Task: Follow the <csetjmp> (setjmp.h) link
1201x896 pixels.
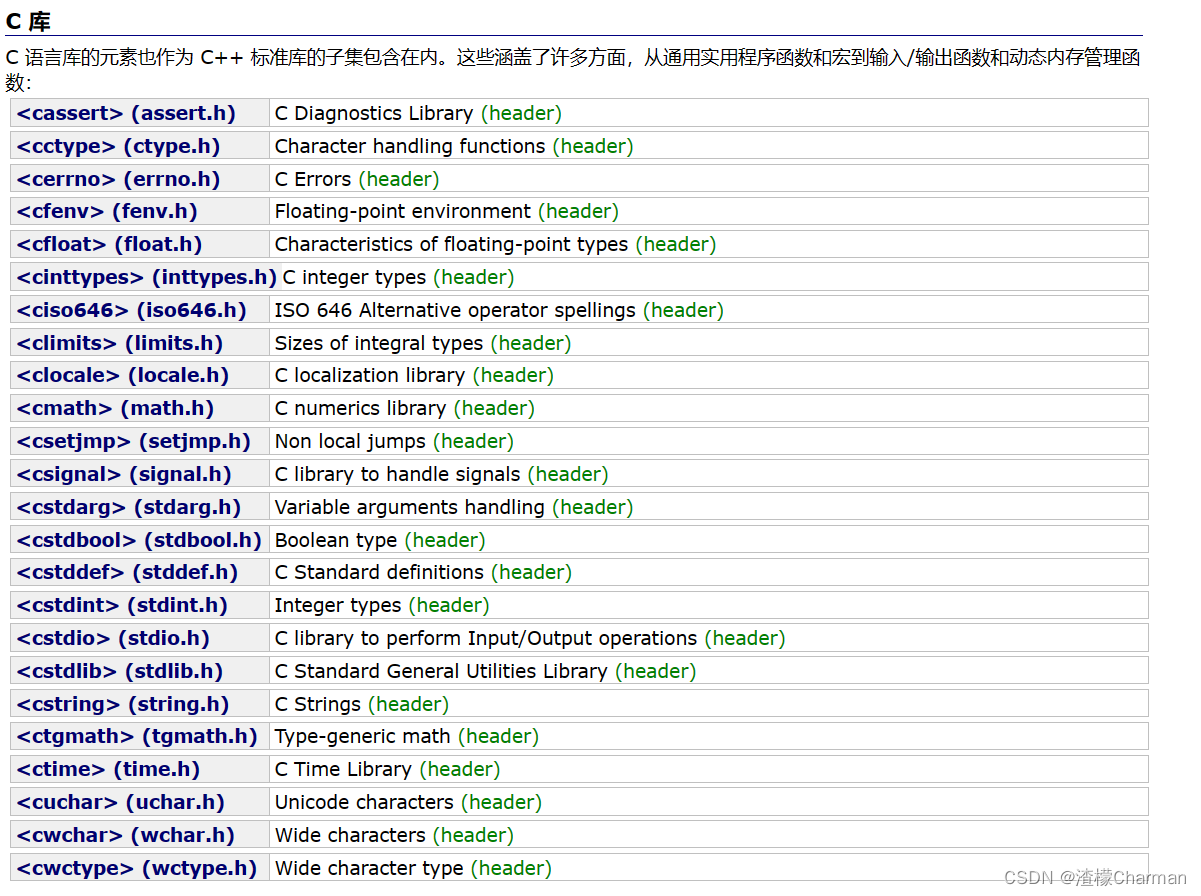Action: [x=134, y=441]
